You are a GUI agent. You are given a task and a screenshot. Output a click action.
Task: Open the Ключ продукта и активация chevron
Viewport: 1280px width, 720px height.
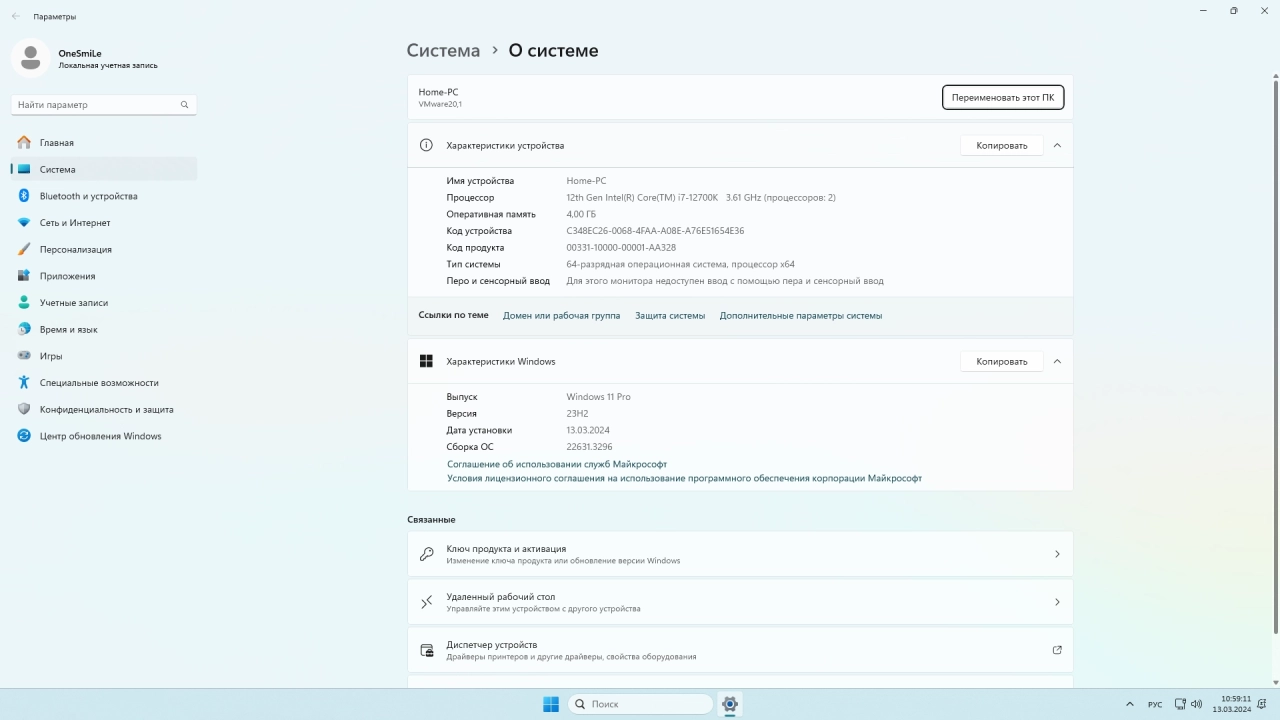pyautogui.click(x=1057, y=554)
